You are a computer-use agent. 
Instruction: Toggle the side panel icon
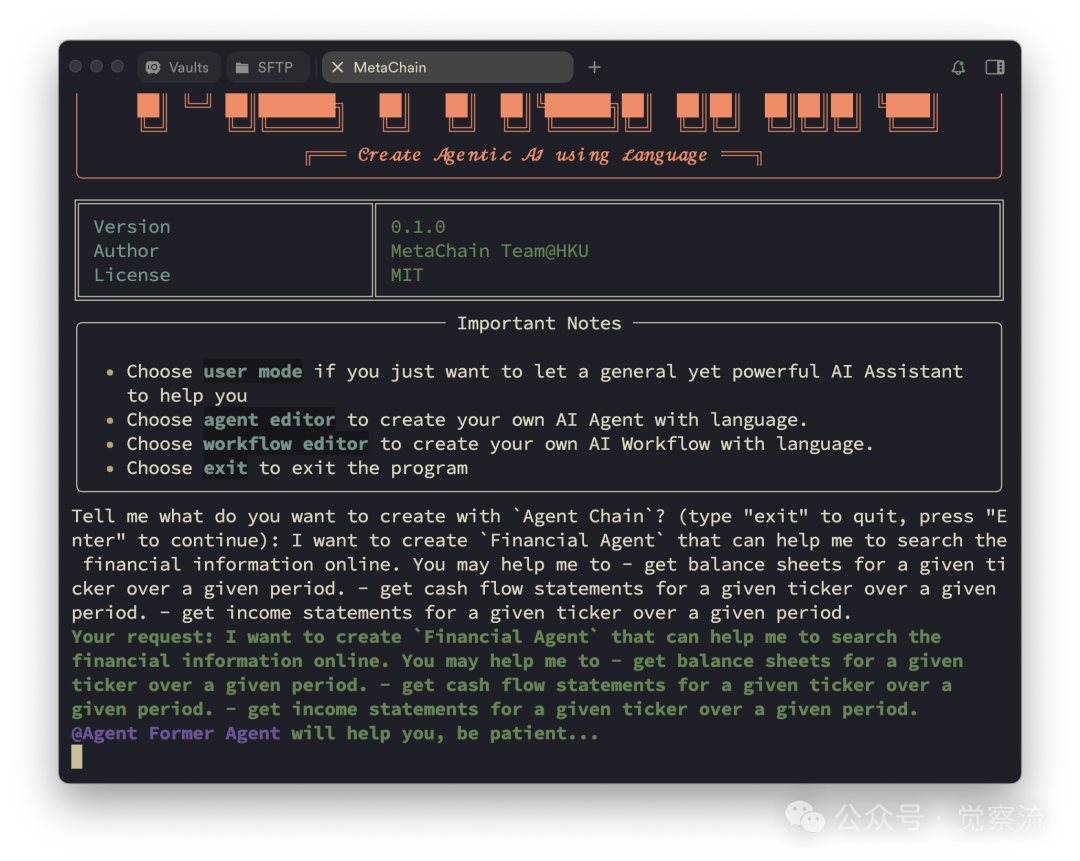click(995, 68)
